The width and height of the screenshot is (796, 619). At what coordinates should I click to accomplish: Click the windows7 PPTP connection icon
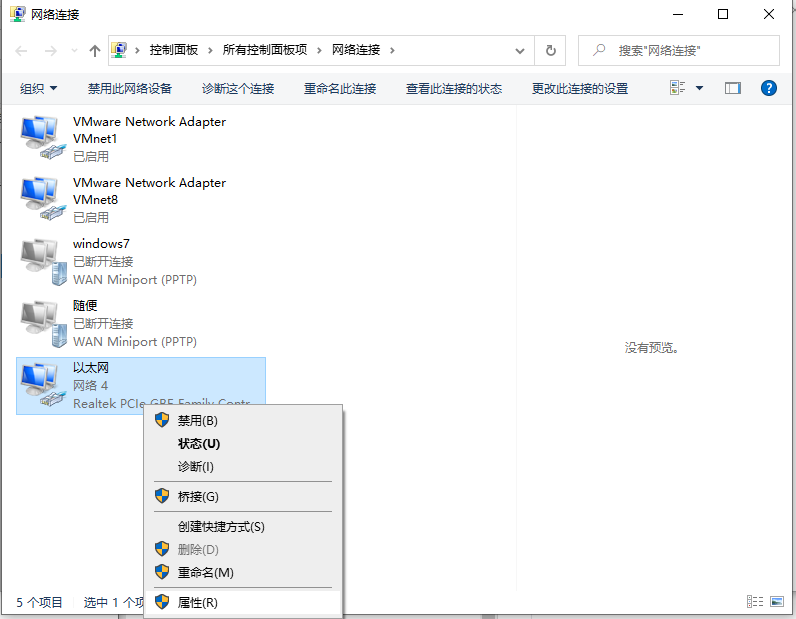tap(42, 261)
